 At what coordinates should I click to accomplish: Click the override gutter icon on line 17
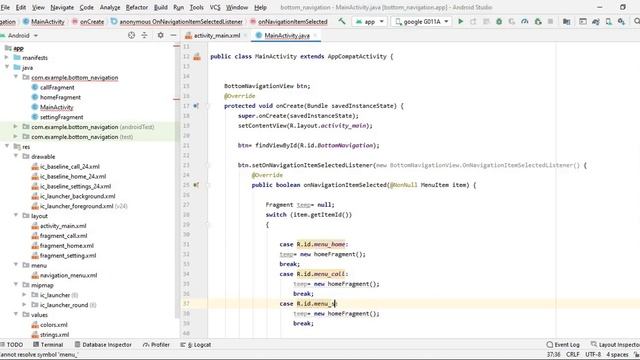coord(196,106)
